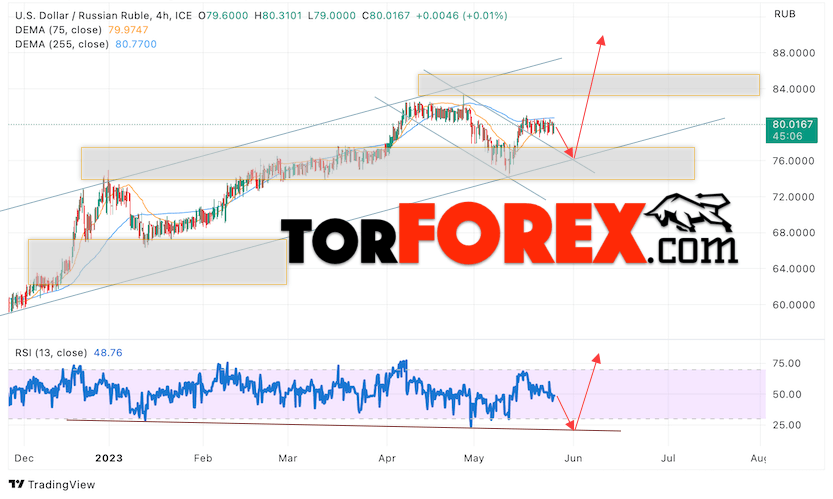Click the Jun label on time axis

(573, 458)
